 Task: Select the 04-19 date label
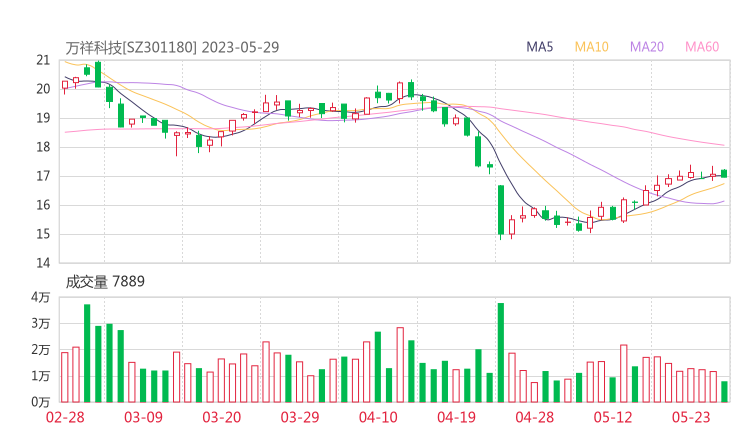click(456, 417)
